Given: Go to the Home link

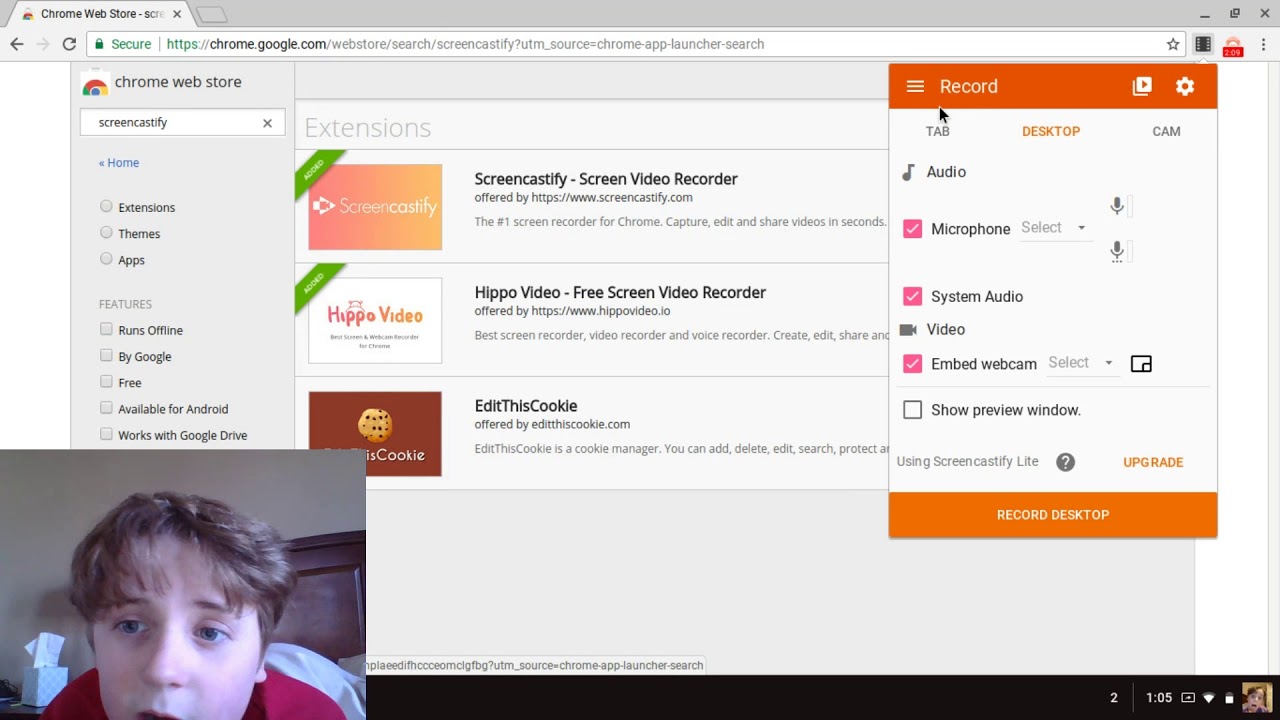Looking at the screenshot, I should [x=119, y=163].
